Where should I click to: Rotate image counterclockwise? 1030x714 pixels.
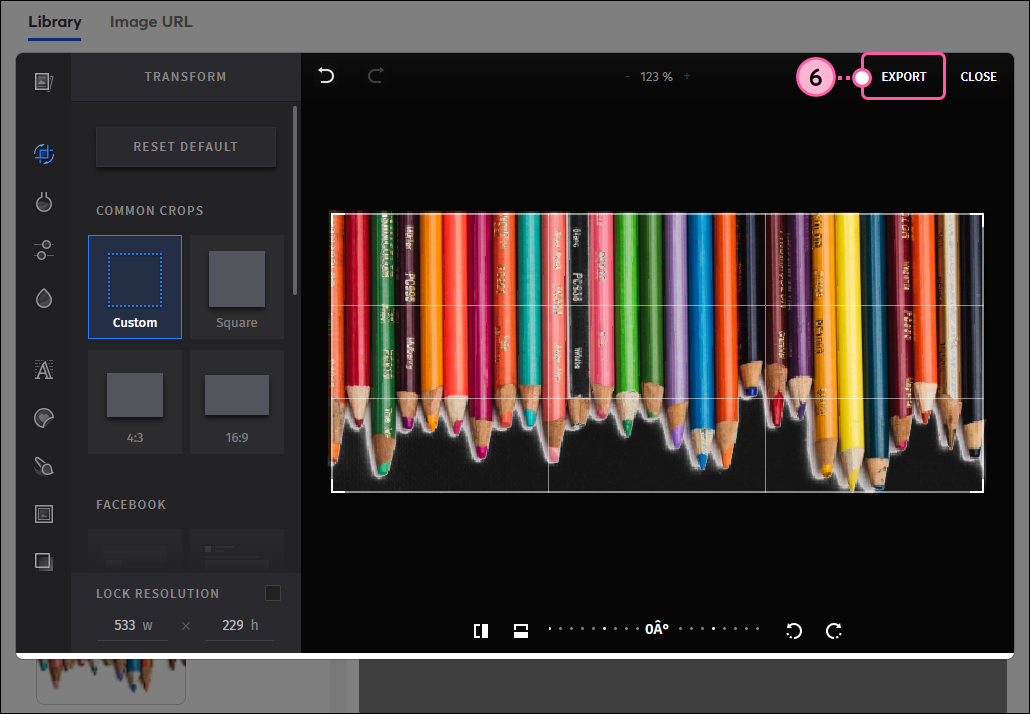794,631
